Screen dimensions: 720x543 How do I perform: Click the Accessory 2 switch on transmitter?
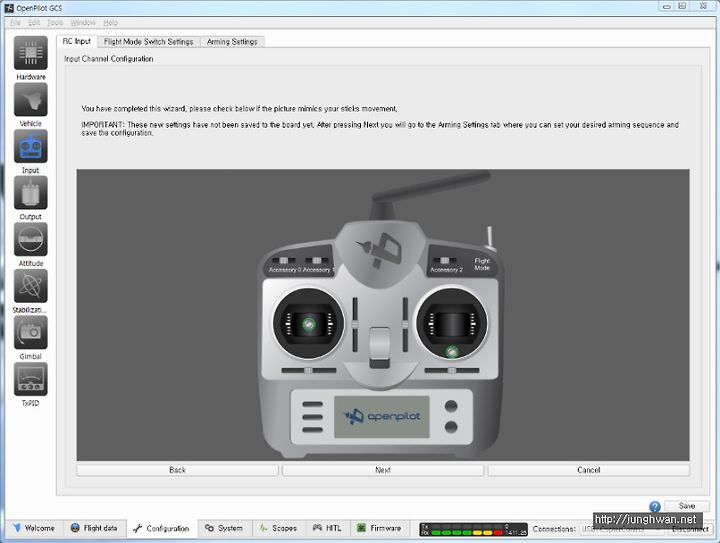[x=444, y=260]
